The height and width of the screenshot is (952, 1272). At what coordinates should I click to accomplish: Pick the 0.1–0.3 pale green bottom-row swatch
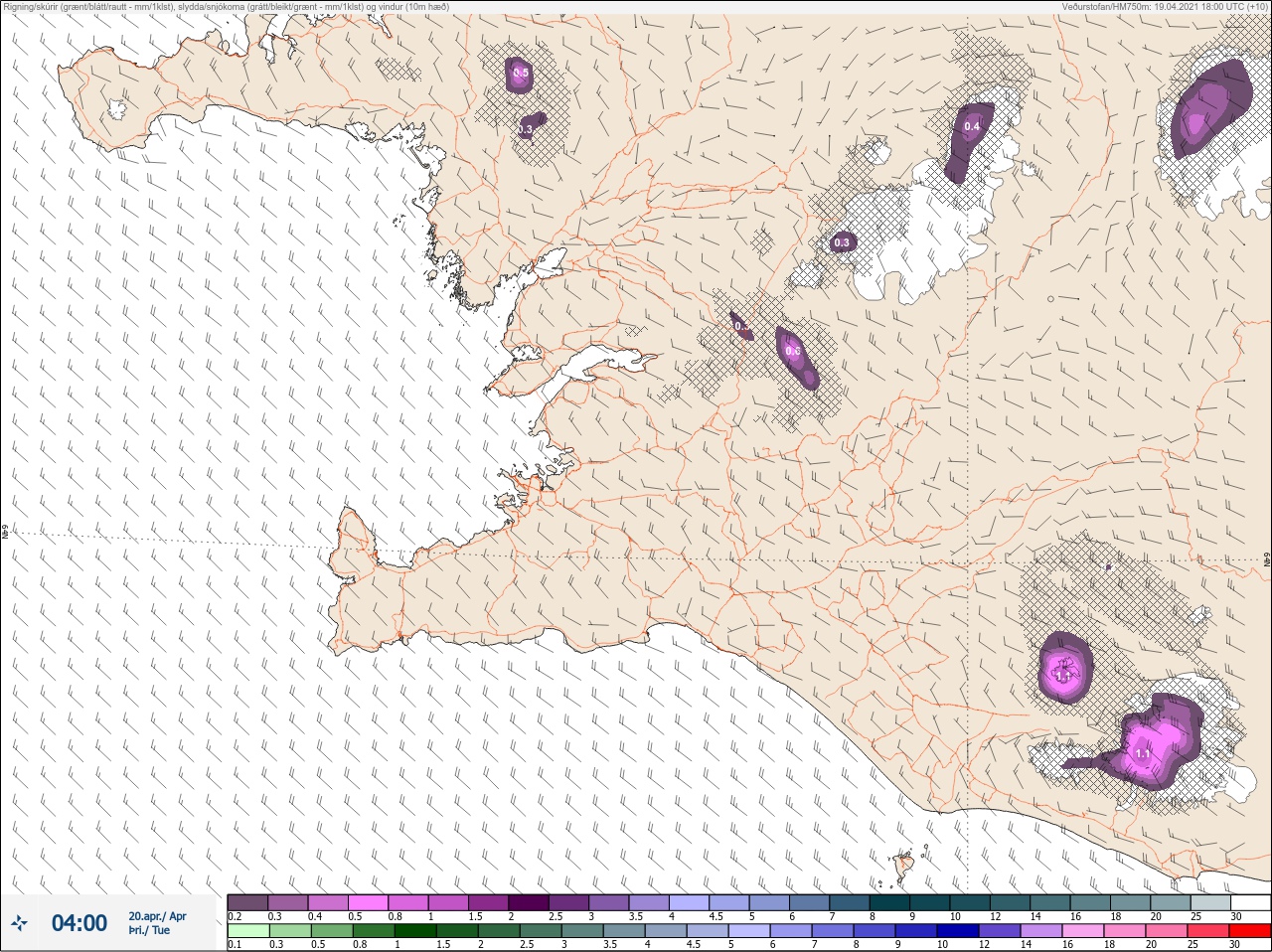248,931
